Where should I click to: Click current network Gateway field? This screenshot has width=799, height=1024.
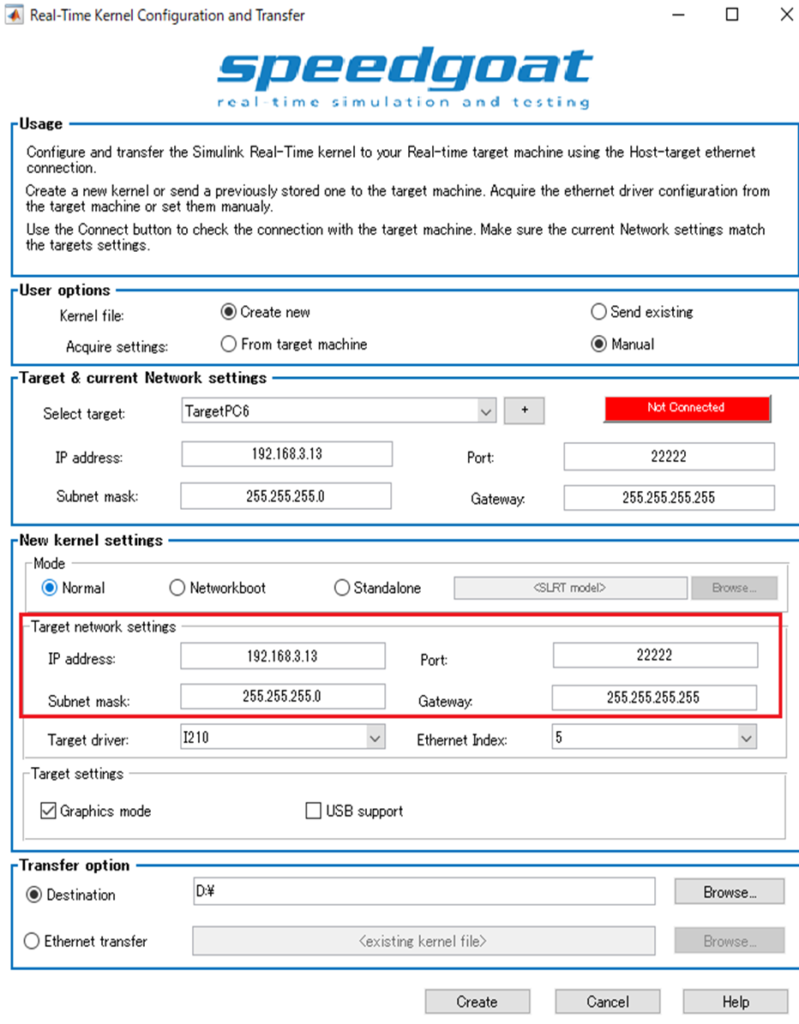click(669, 498)
